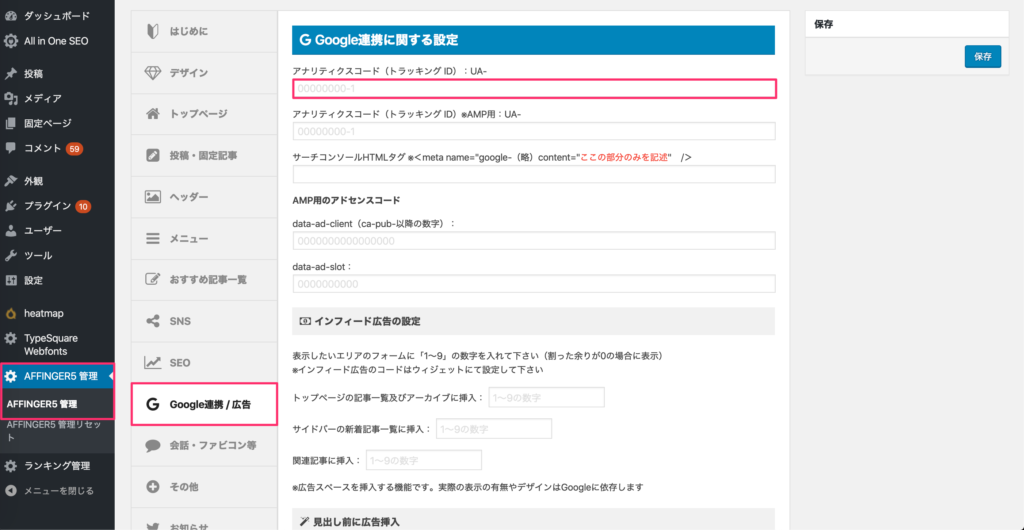1024x530 pixels.
Task: Focus サイドバーの新着記事一覧 insertion field
Action: click(494, 429)
